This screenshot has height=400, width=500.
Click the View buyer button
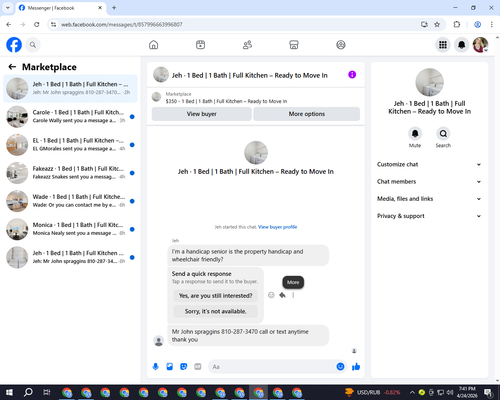202,114
